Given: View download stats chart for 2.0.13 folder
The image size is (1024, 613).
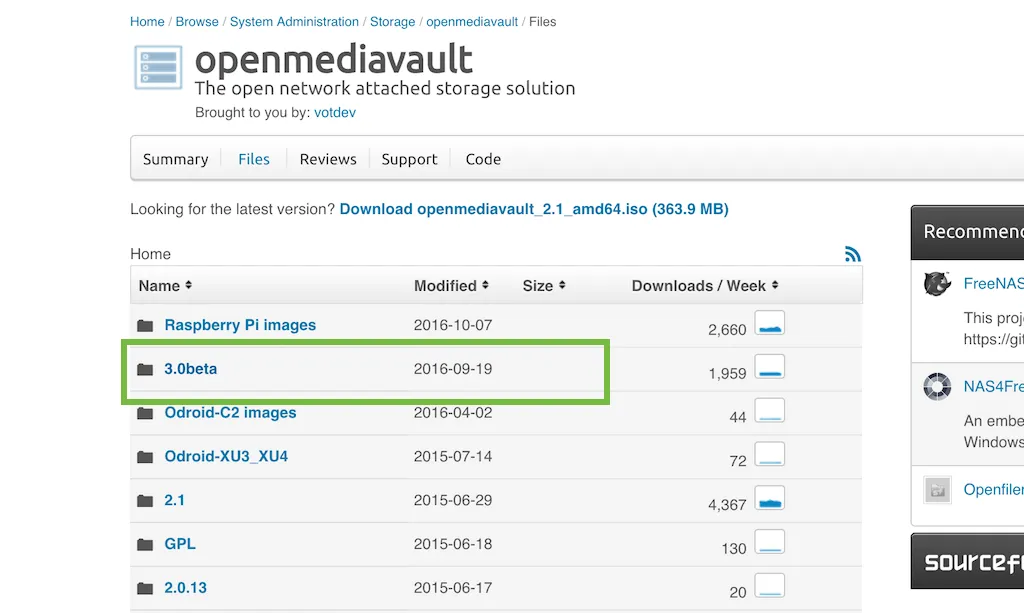Looking at the screenshot, I should click(x=770, y=586).
